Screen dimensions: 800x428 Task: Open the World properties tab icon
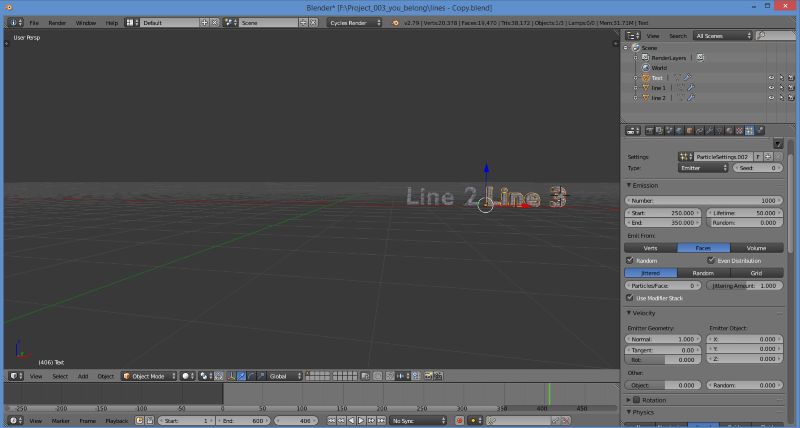(x=679, y=131)
